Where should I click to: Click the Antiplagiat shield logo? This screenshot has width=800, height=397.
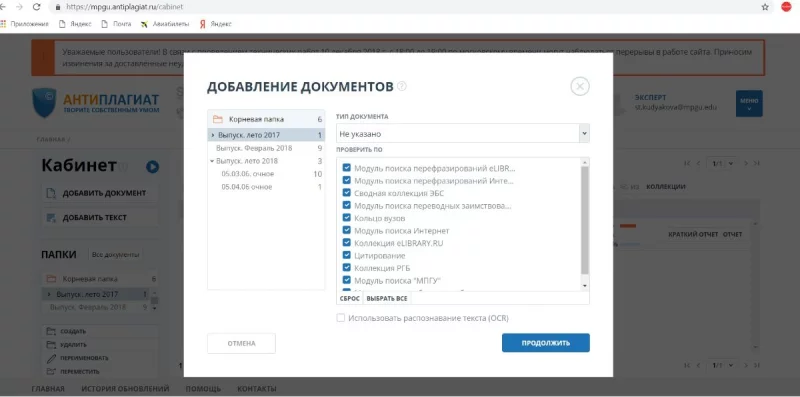(44, 103)
